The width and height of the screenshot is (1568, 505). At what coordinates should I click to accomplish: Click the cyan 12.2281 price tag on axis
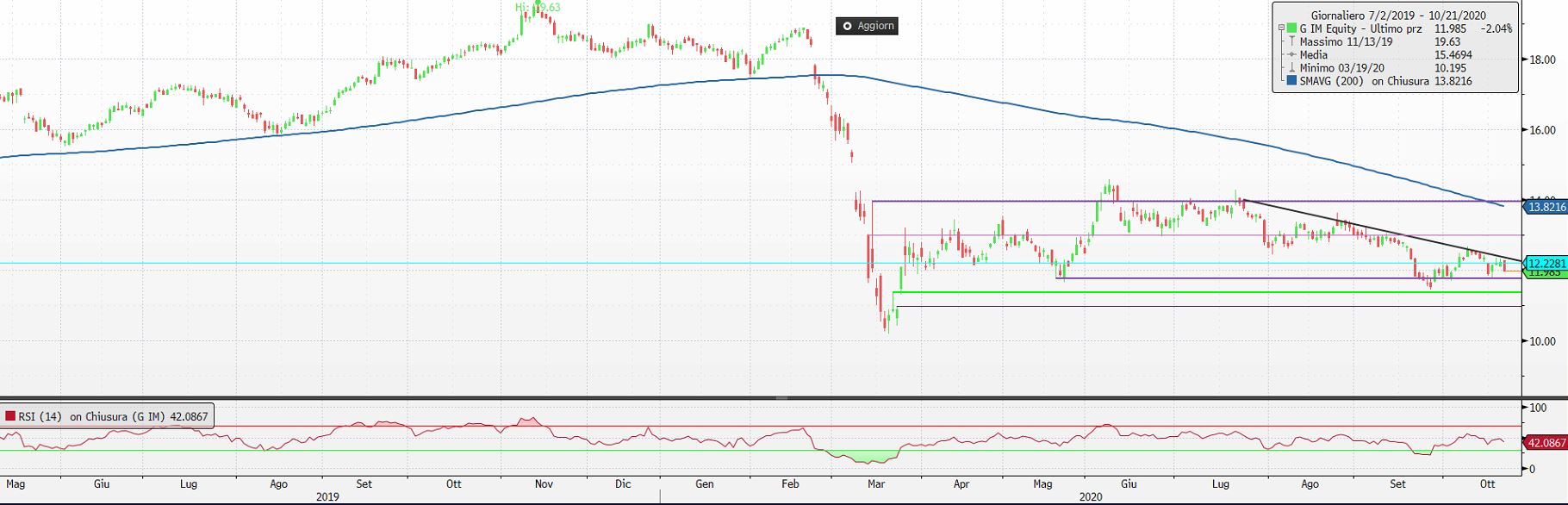pyautogui.click(x=1546, y=263)
